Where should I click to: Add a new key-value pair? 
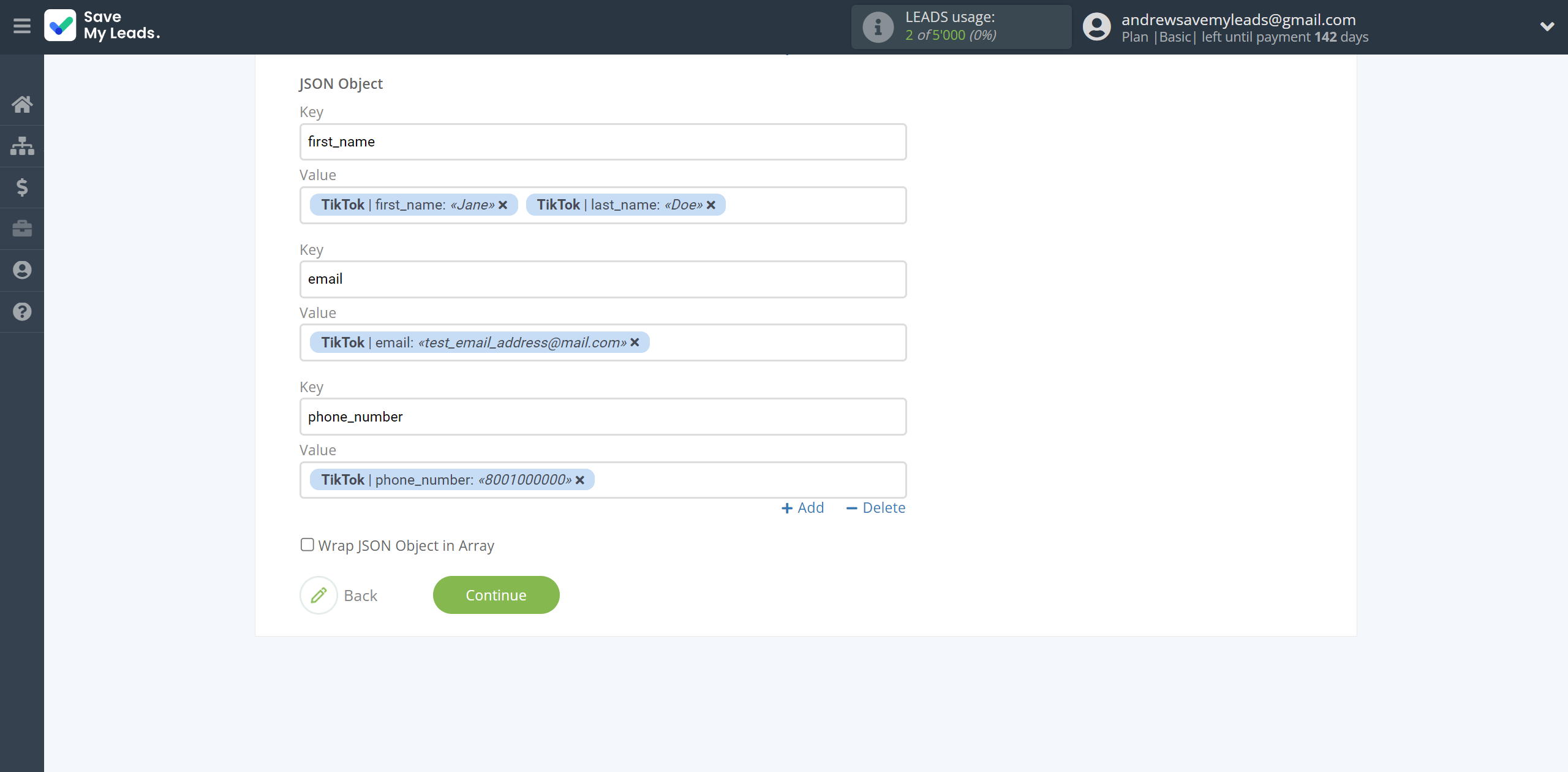803,508
